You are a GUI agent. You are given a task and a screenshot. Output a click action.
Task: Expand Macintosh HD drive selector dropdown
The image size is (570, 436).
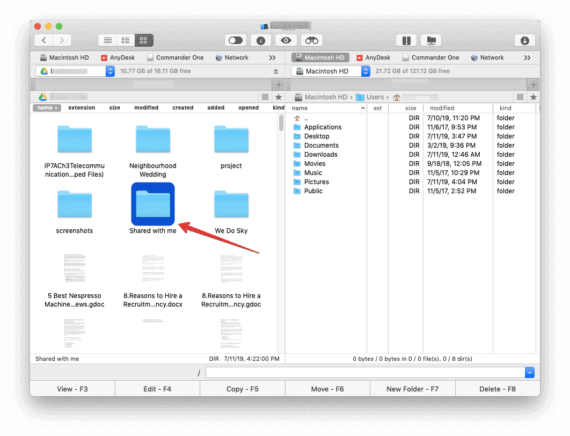pyautogui.click(x=366, y=71)
